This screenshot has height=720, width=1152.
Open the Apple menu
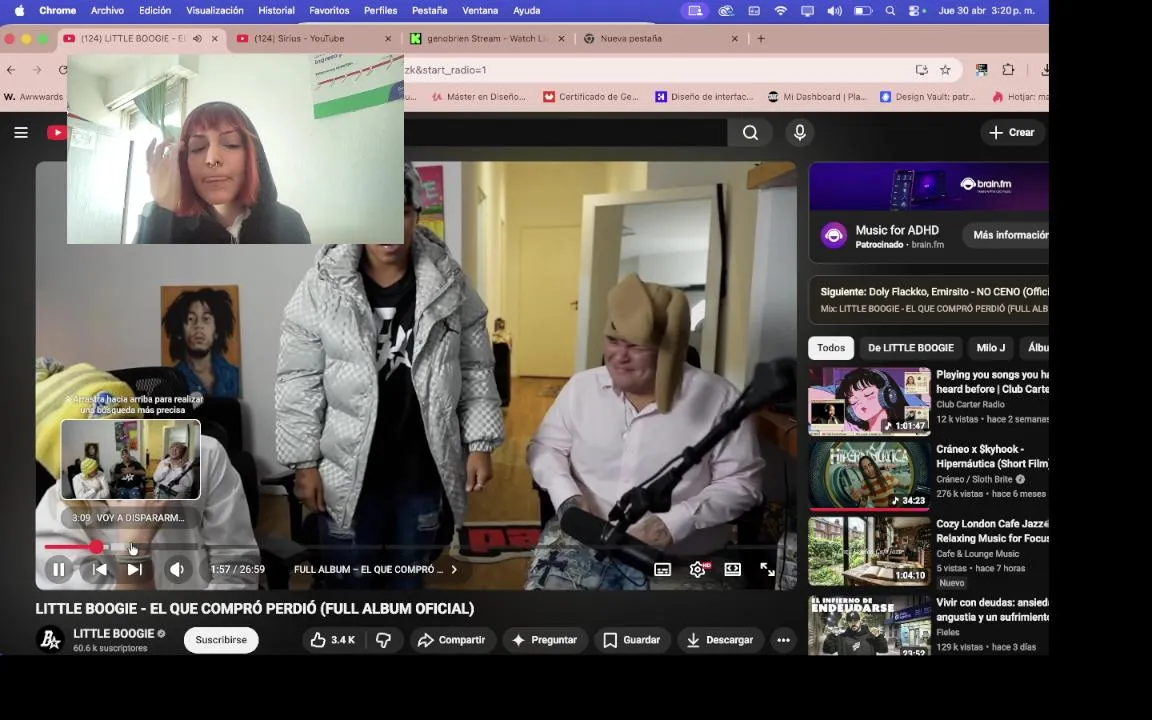20,10
